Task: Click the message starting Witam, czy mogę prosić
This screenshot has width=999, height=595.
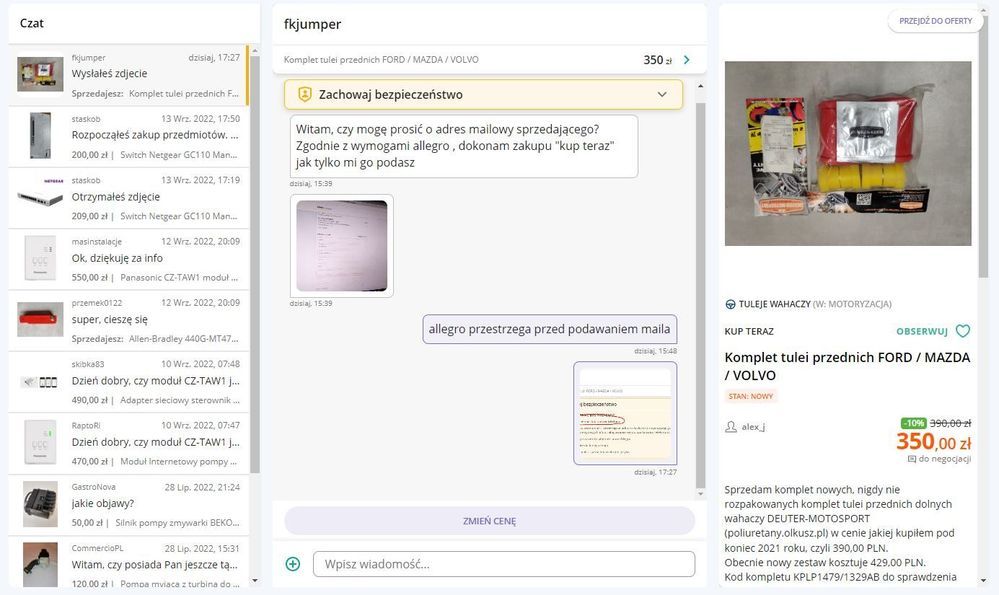Action: point(464,146)
